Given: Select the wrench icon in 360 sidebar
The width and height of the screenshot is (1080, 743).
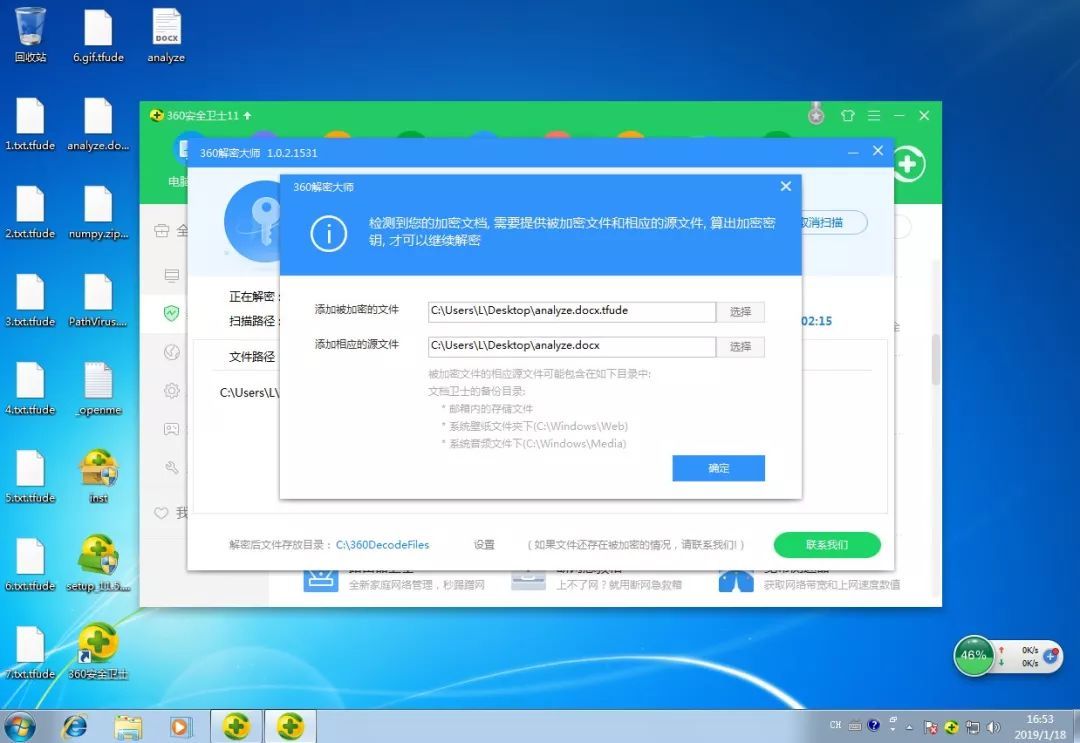Looking at the screenshot, I should tap(172, 468).
